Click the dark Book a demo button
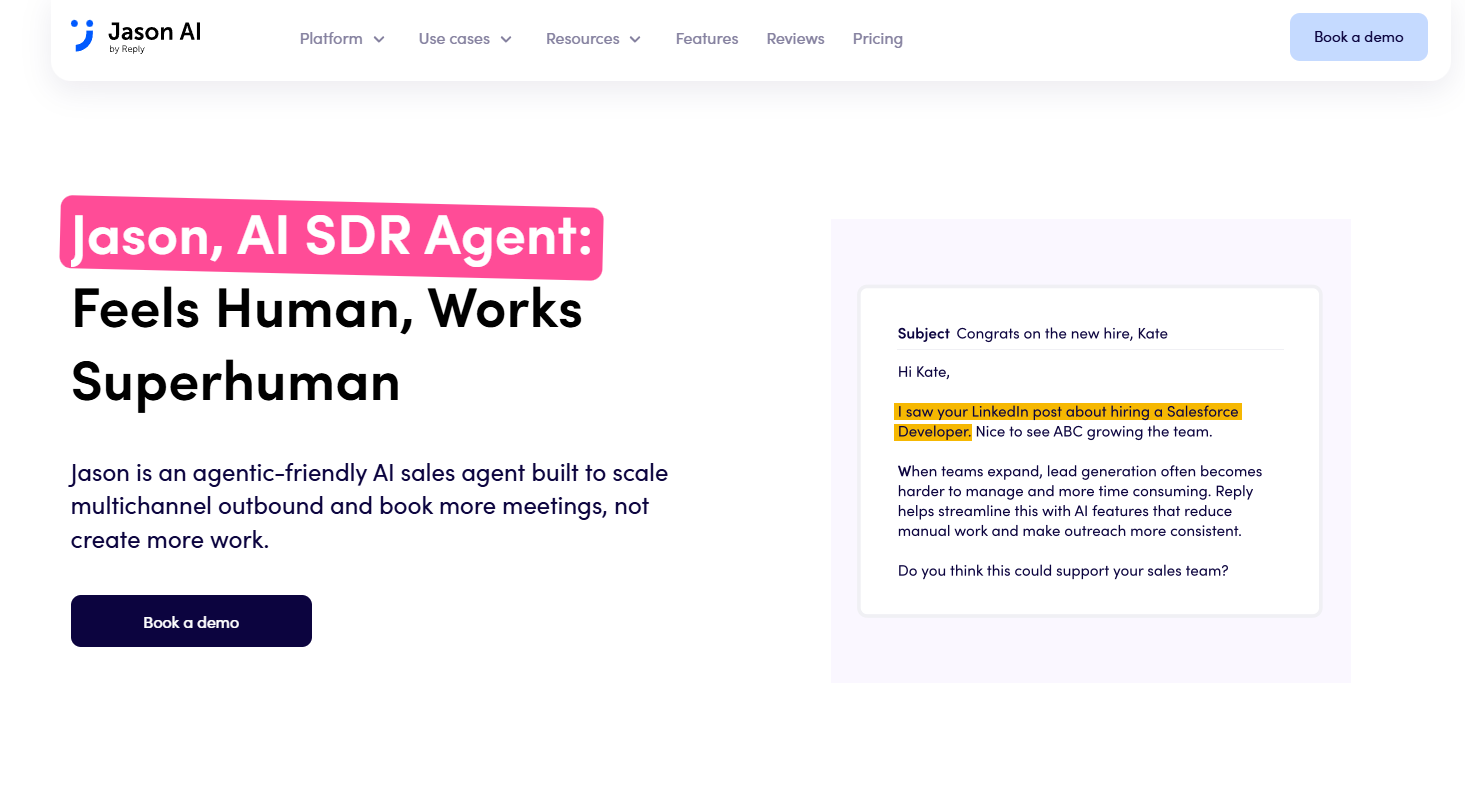 click(191, 621)
